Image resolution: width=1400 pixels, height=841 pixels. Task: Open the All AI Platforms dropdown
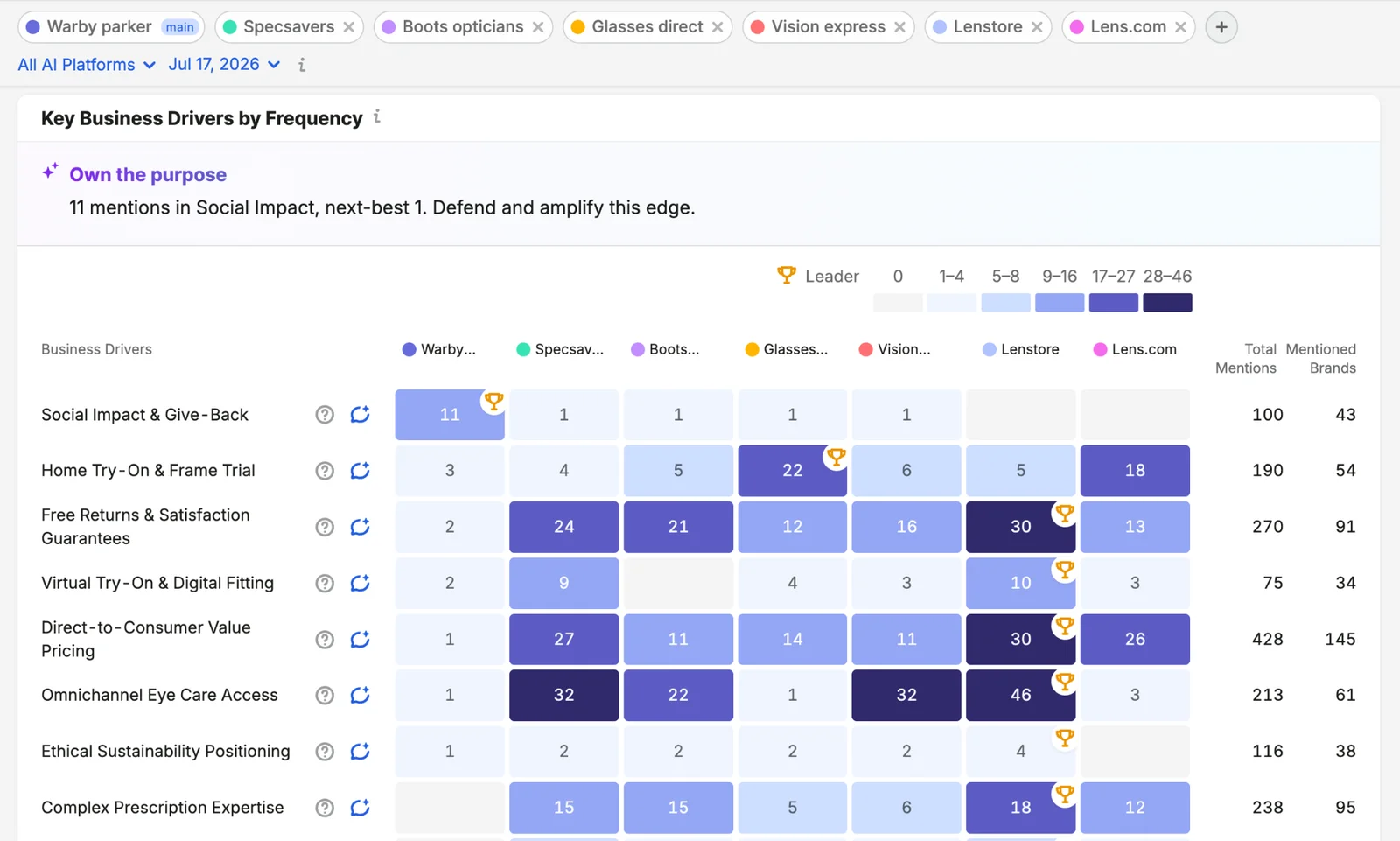click(x=87, y=65)
